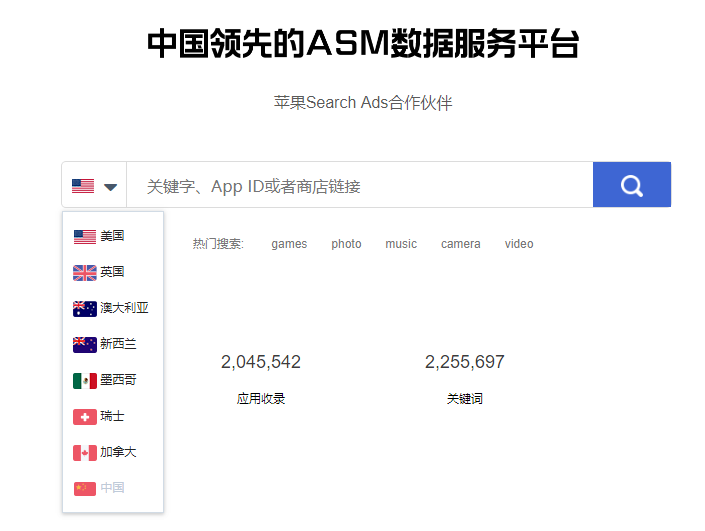
Task: Click the Canada flag icon
Action: pos(85,452)
